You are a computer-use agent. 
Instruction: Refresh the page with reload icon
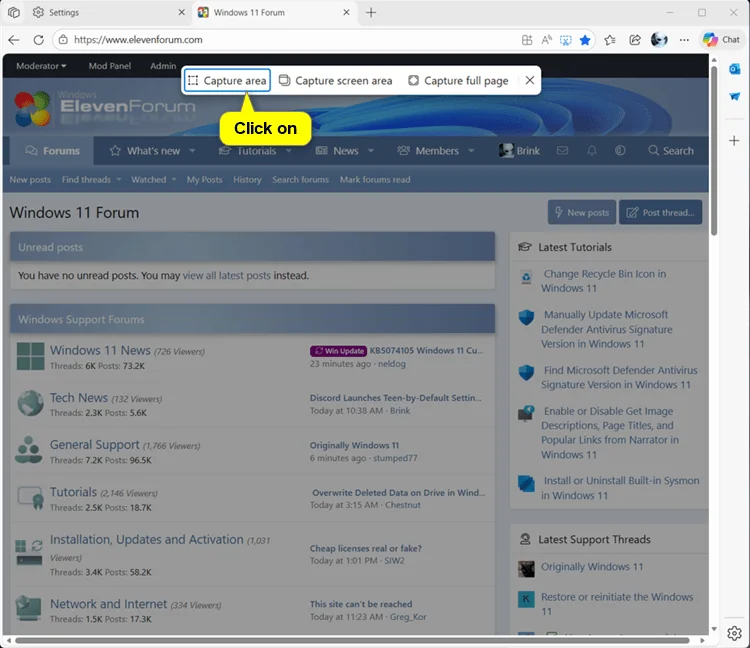39,40
